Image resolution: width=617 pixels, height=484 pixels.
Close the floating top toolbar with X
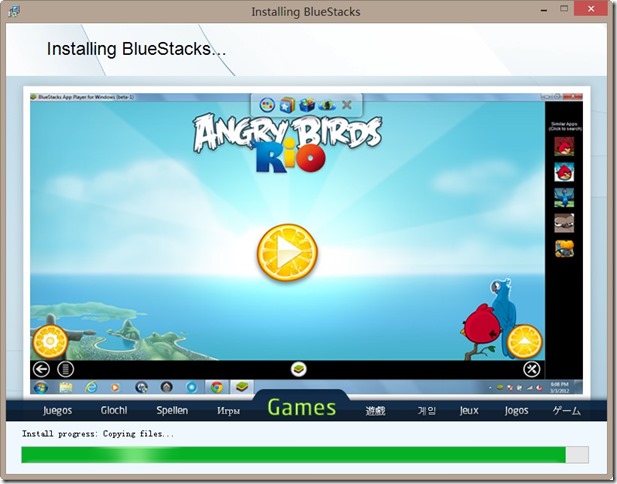[x=347, y=105]
